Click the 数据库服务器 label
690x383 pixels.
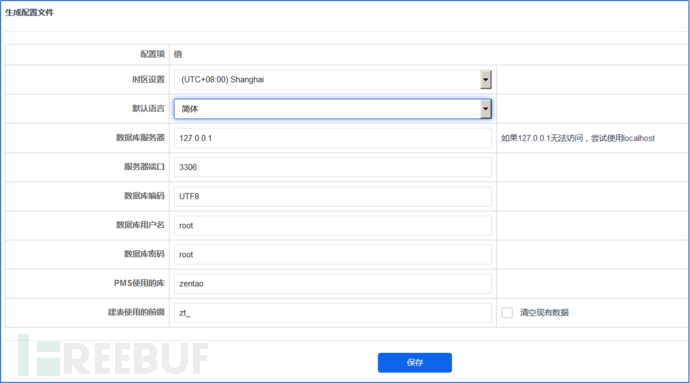(x=140, y=138)
